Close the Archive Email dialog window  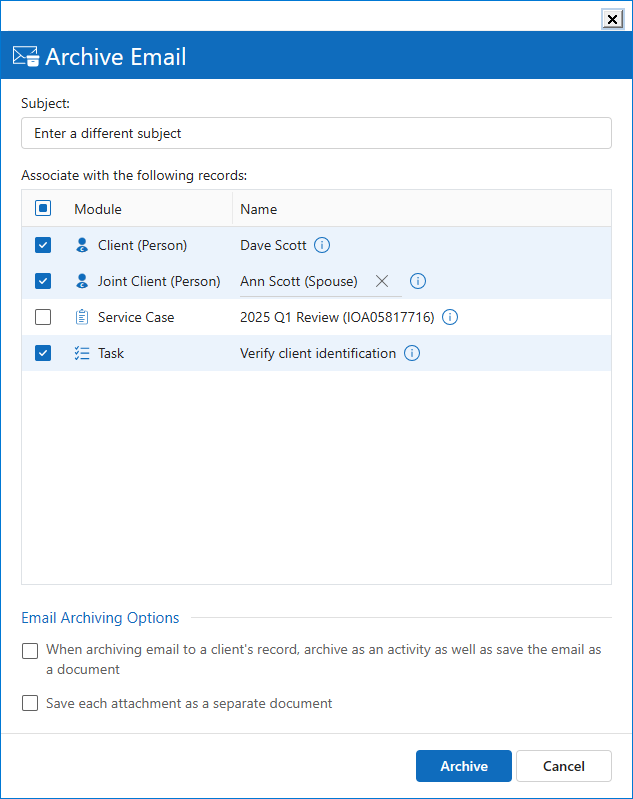click(x=612, y=19)
